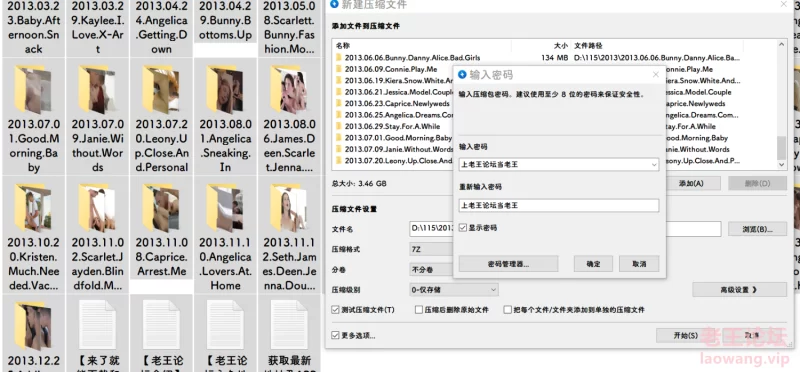
Task: Click the 2013.05.08.Scarlett.Bunny.Fashion label in Explorer
Action: coord(289,28)
